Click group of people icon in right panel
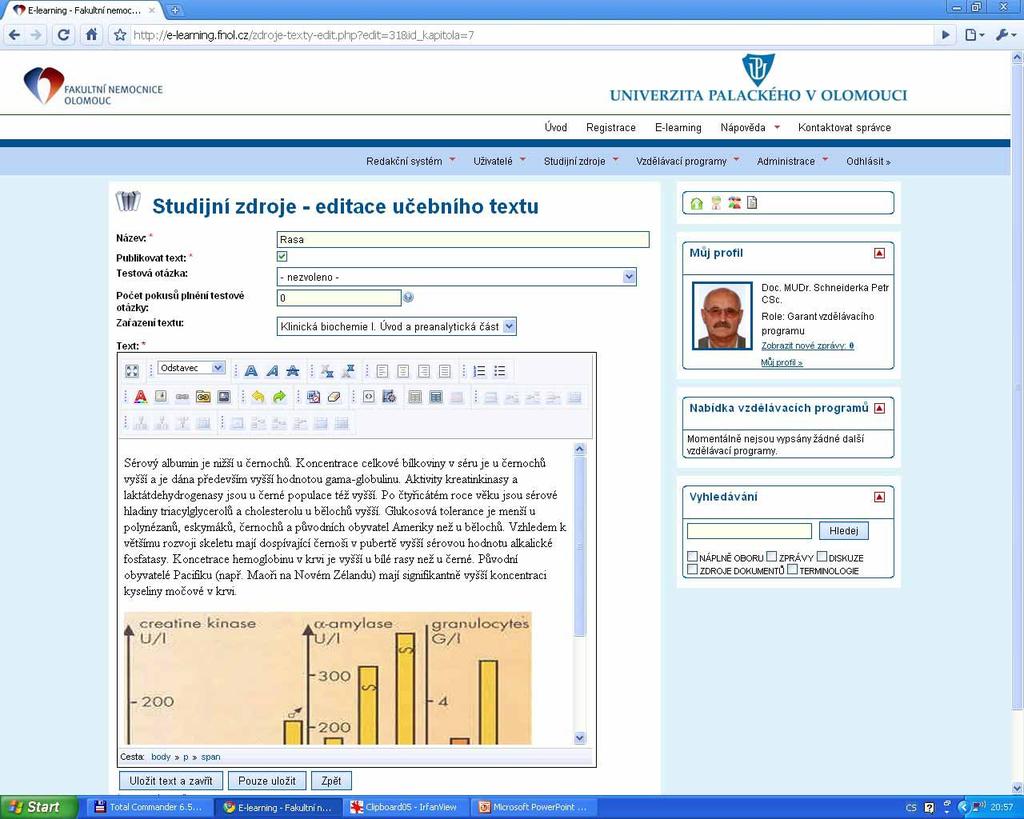 point(734,203)
